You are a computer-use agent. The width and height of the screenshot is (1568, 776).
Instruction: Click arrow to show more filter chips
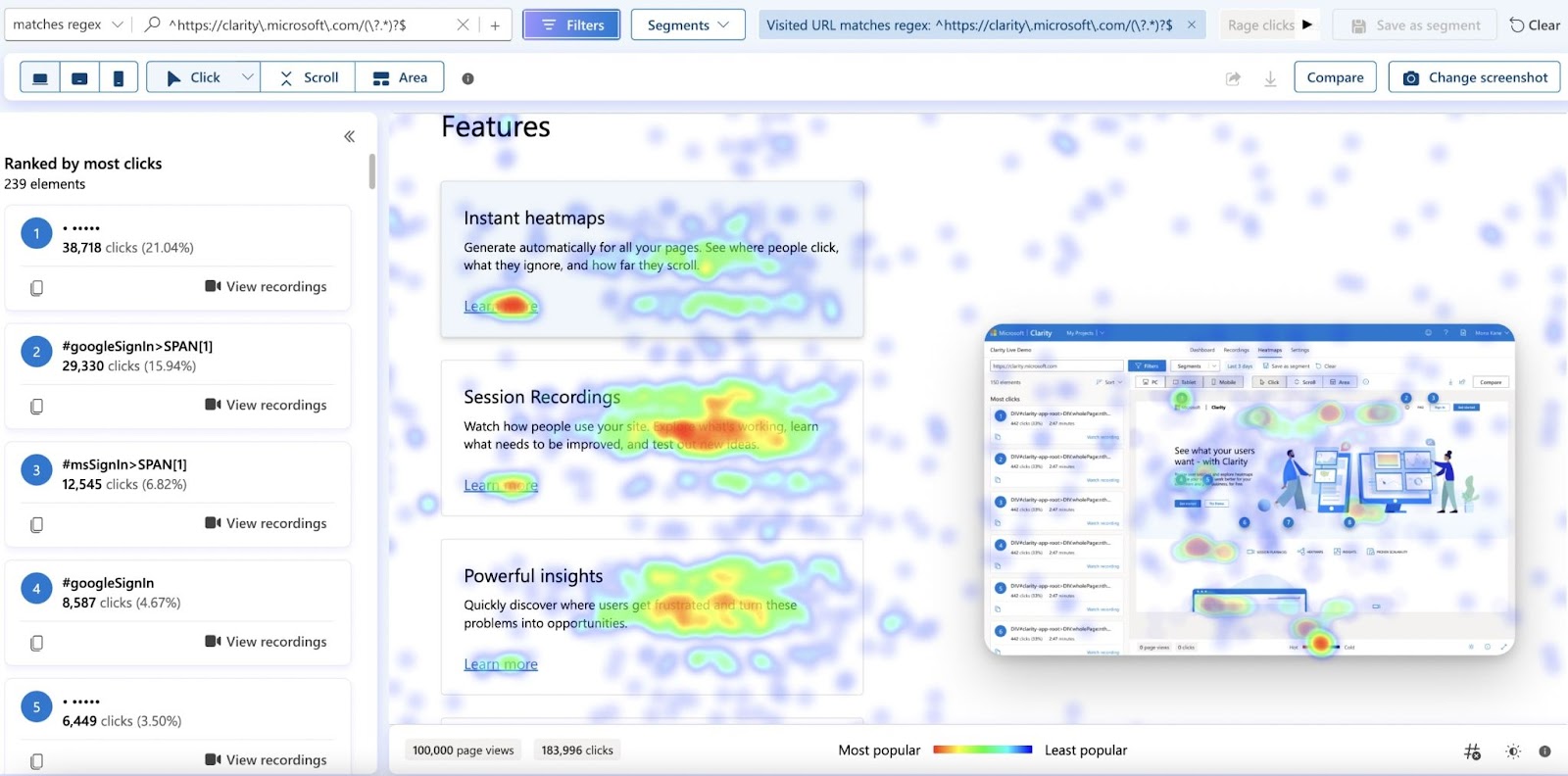1307,24
